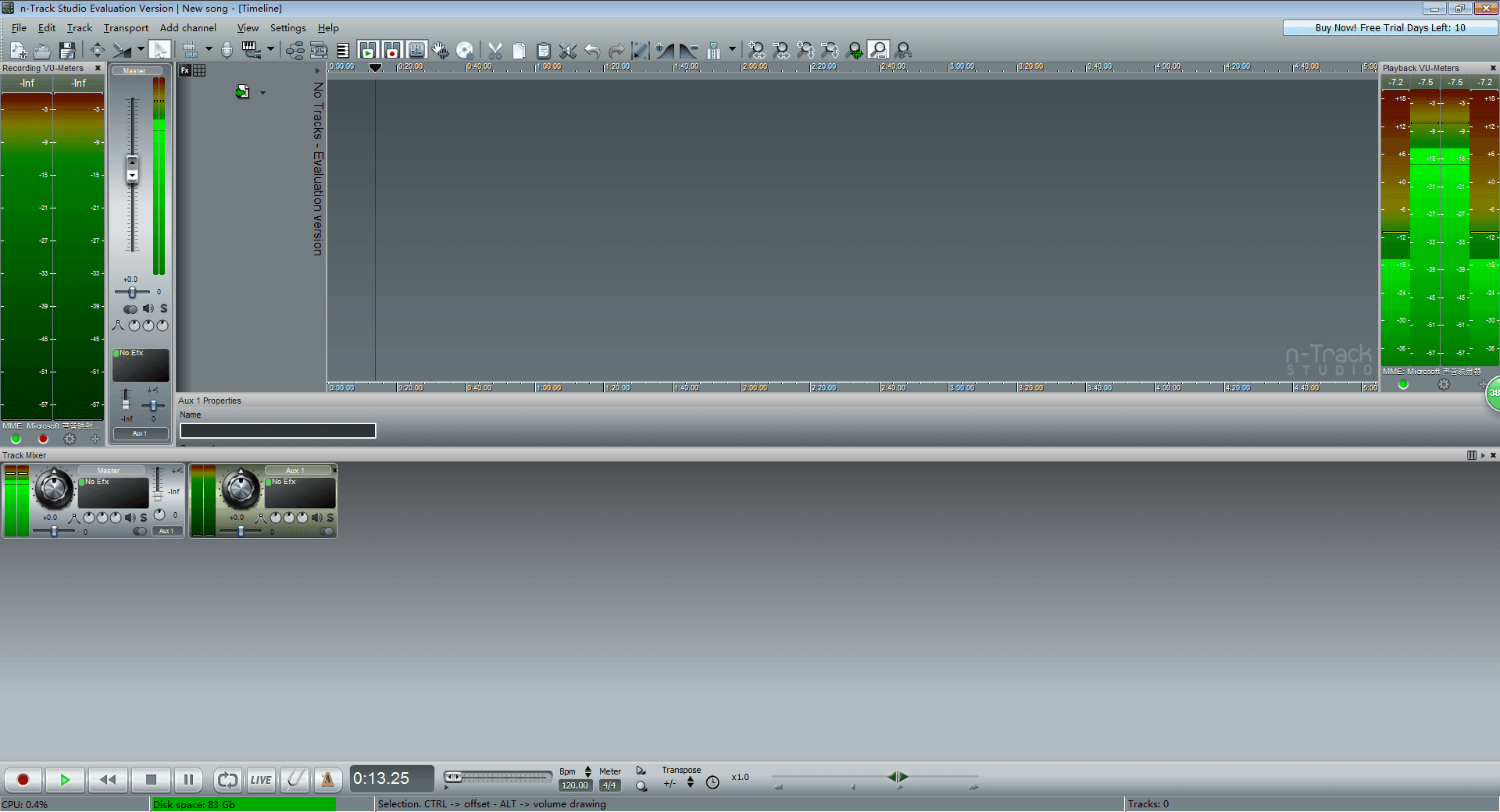Open the Settings menu
This screenshot has height=812, width=1500.
[x=287, y=27]
